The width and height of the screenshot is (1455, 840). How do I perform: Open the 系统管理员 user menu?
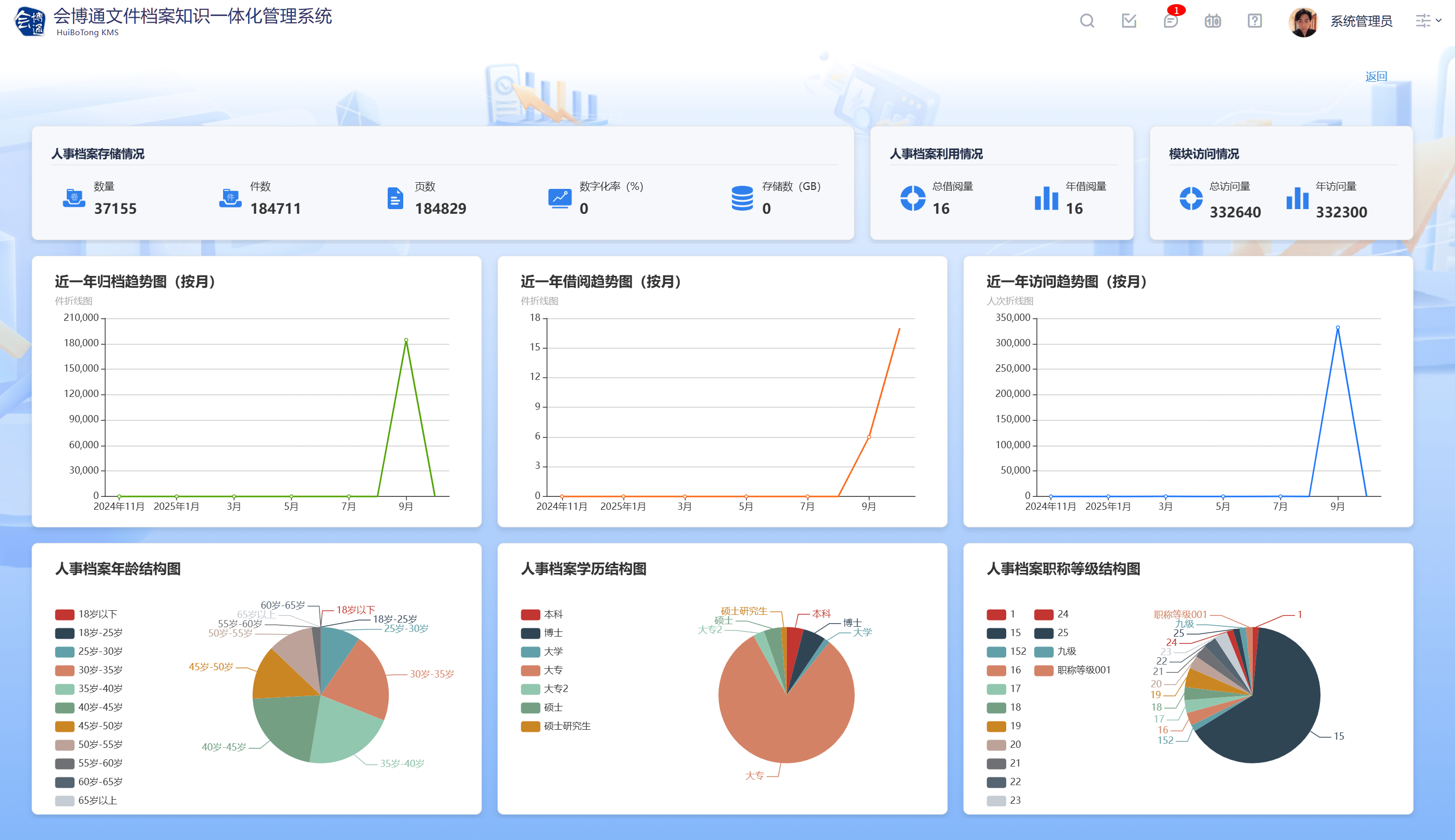point(1361,22)
